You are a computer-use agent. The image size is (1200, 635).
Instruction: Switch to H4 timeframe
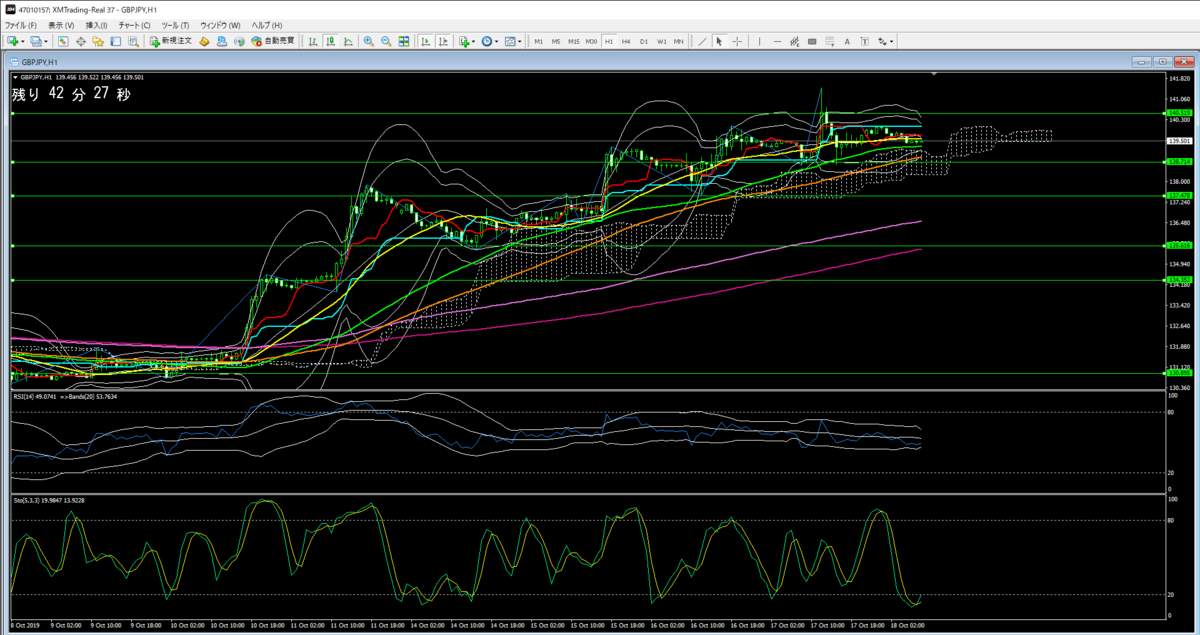pyautogui.click(x=626, y=41)
